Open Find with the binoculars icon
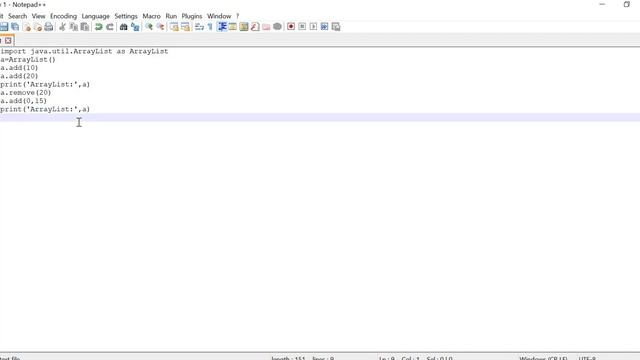640x360 pixels. (123, 27)
